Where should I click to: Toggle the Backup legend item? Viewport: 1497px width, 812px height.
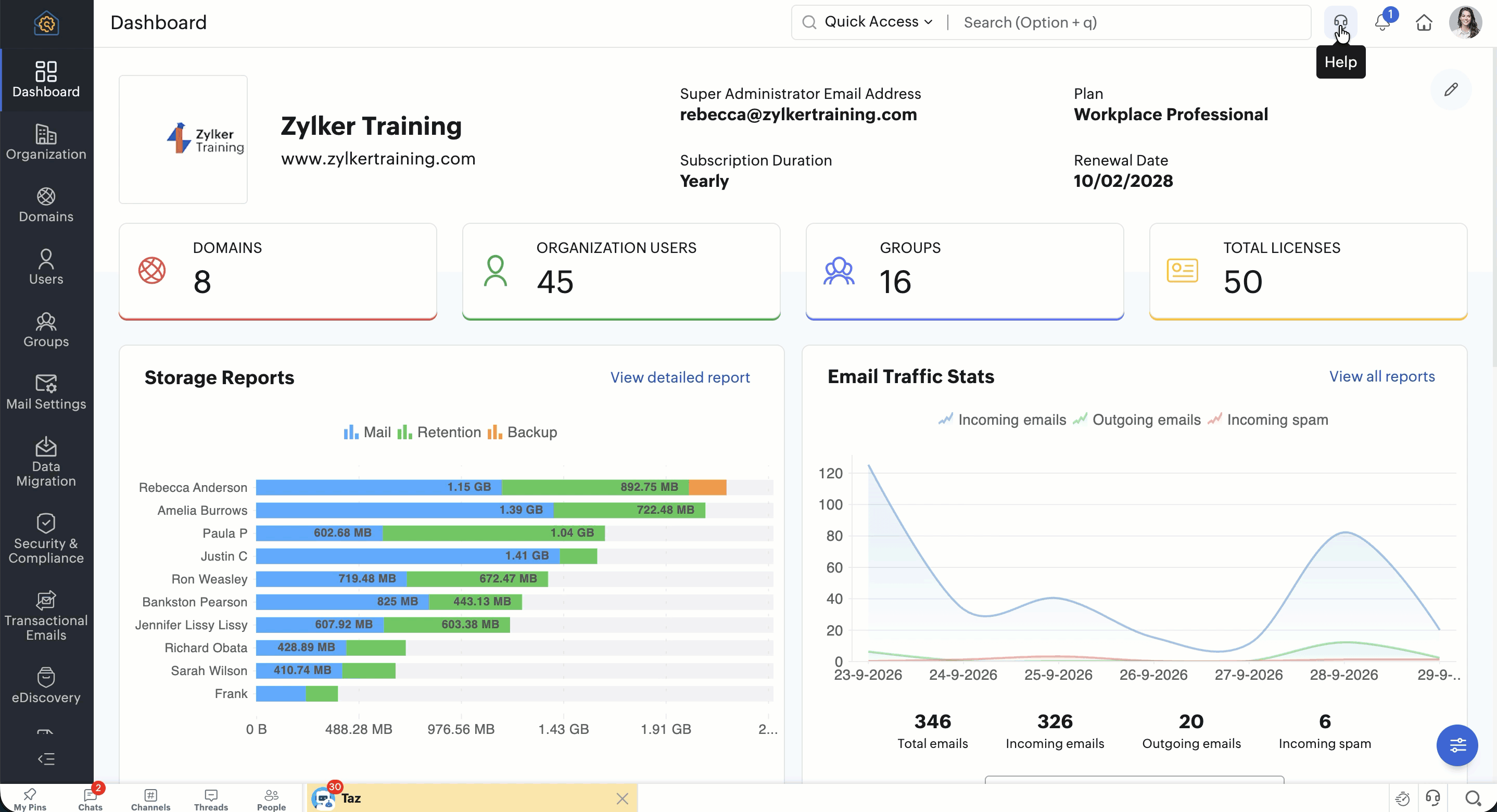tap(522, 432)
